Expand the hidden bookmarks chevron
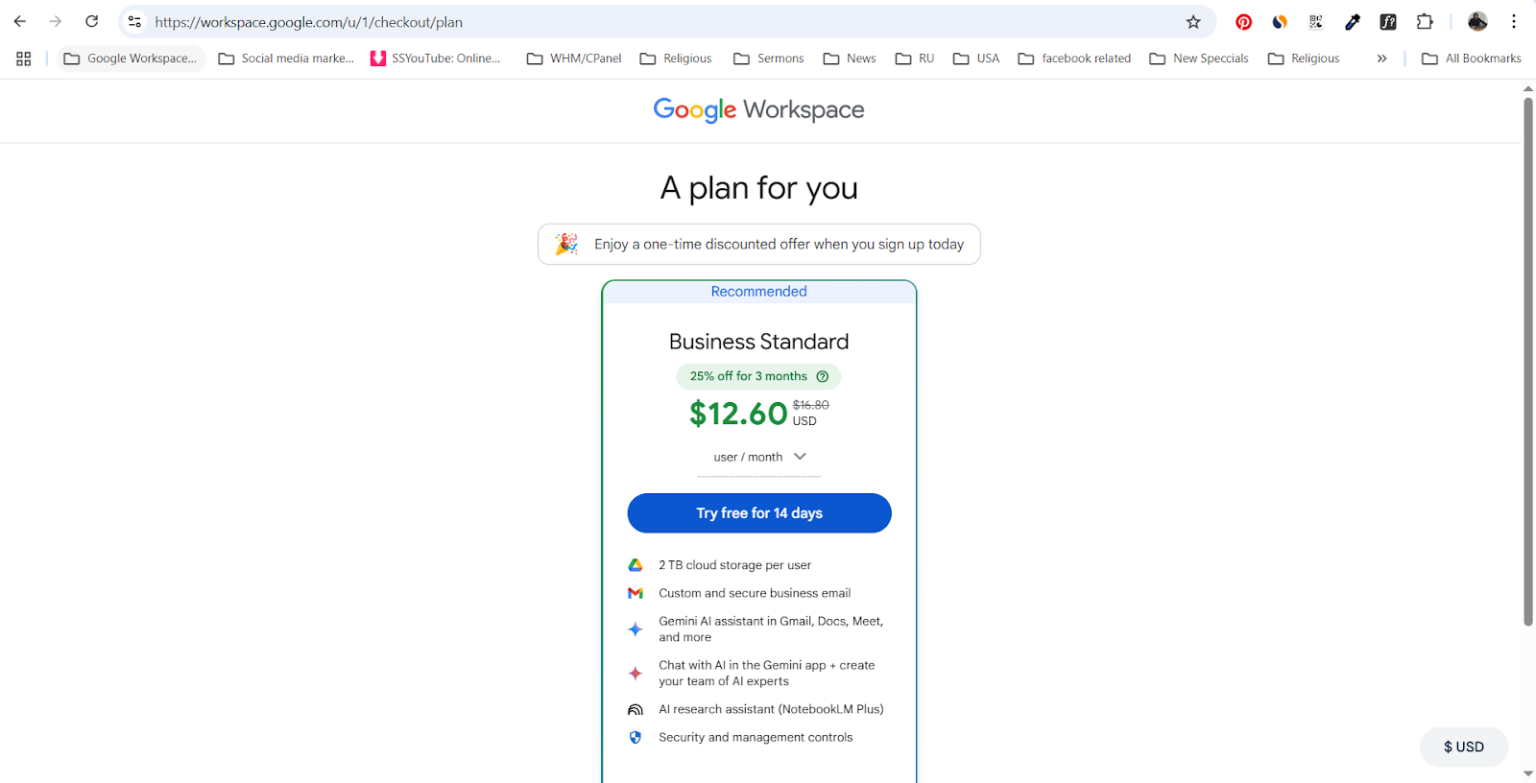This screenshot has height=783, width=1536. coord(1381,58)
